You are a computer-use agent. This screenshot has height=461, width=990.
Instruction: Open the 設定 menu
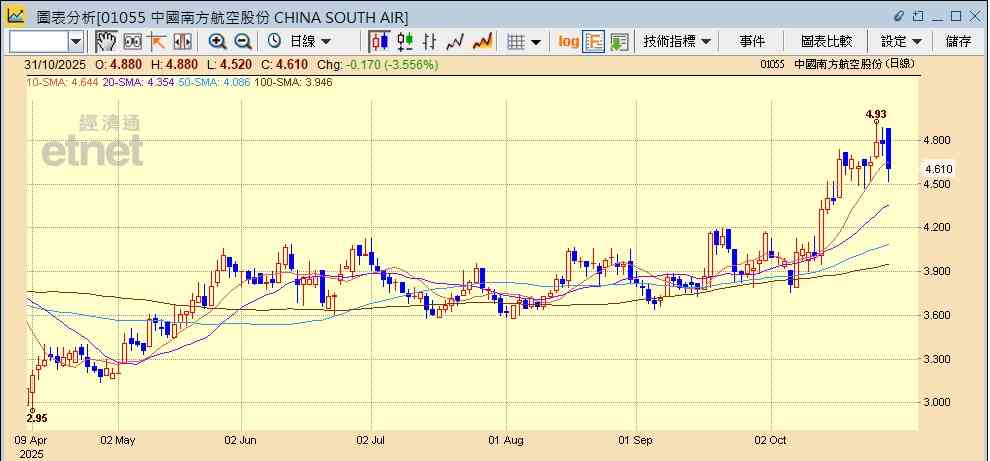900,41
